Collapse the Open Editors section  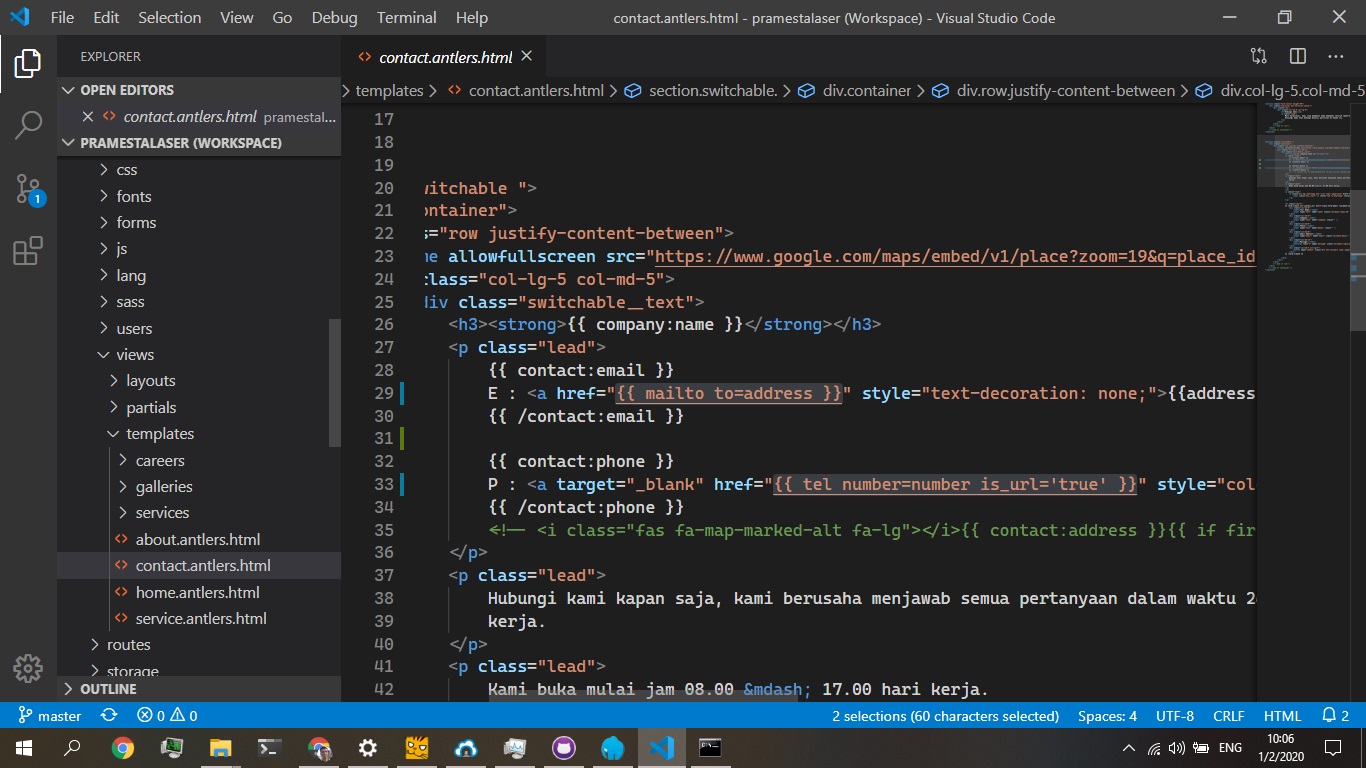[199, 90]
